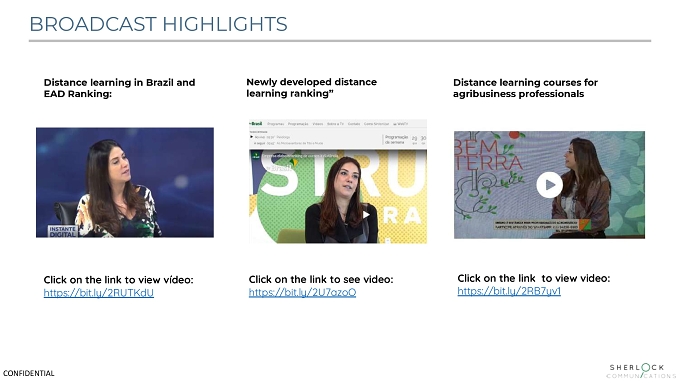The height and width of the screenshot is (383, 680).
Task: Click the TV Brasil logo in site header
Action: pos(256,124)
